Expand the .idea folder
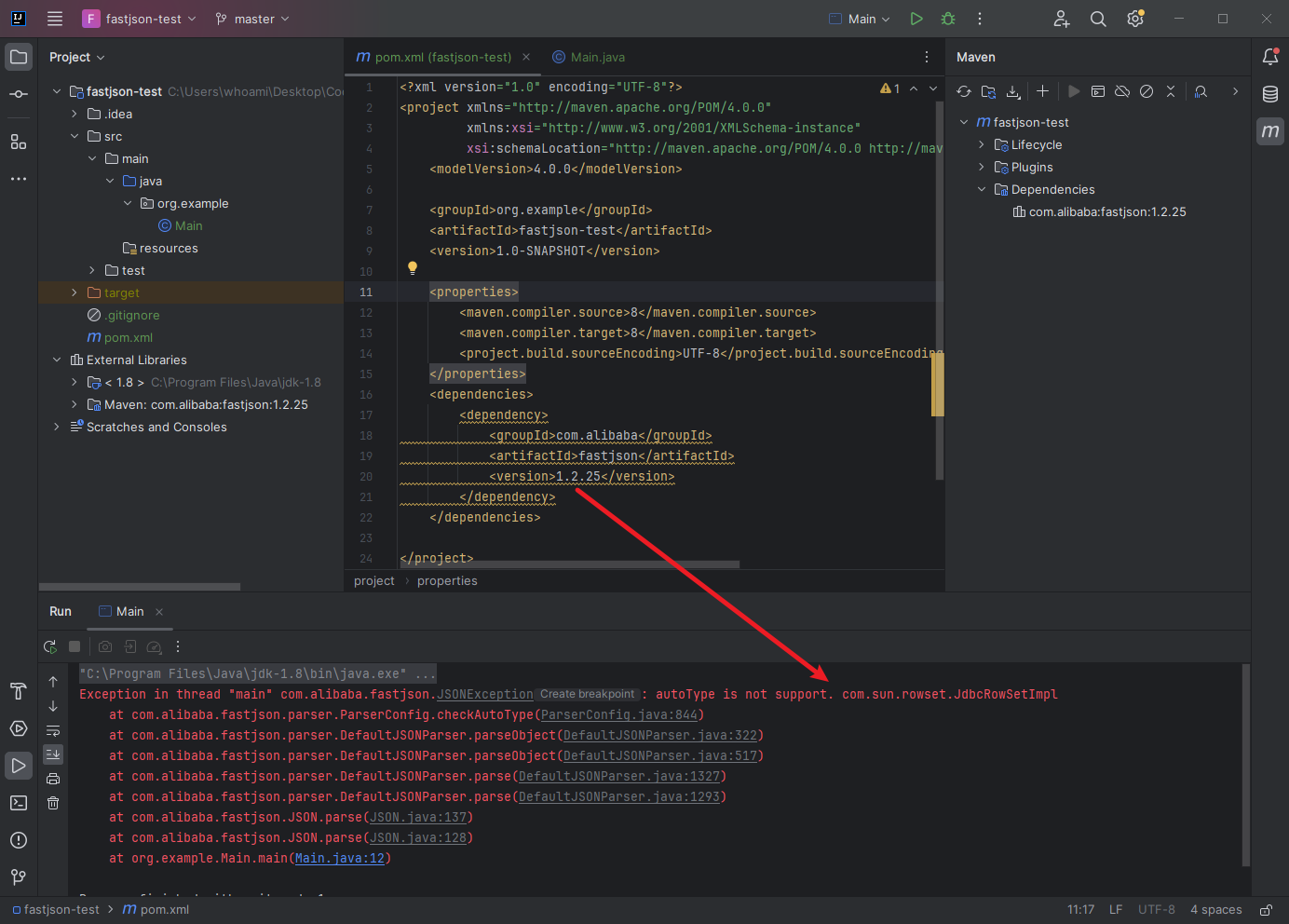This screenshot has height=924, width=1289. click(x=75, y=114)
